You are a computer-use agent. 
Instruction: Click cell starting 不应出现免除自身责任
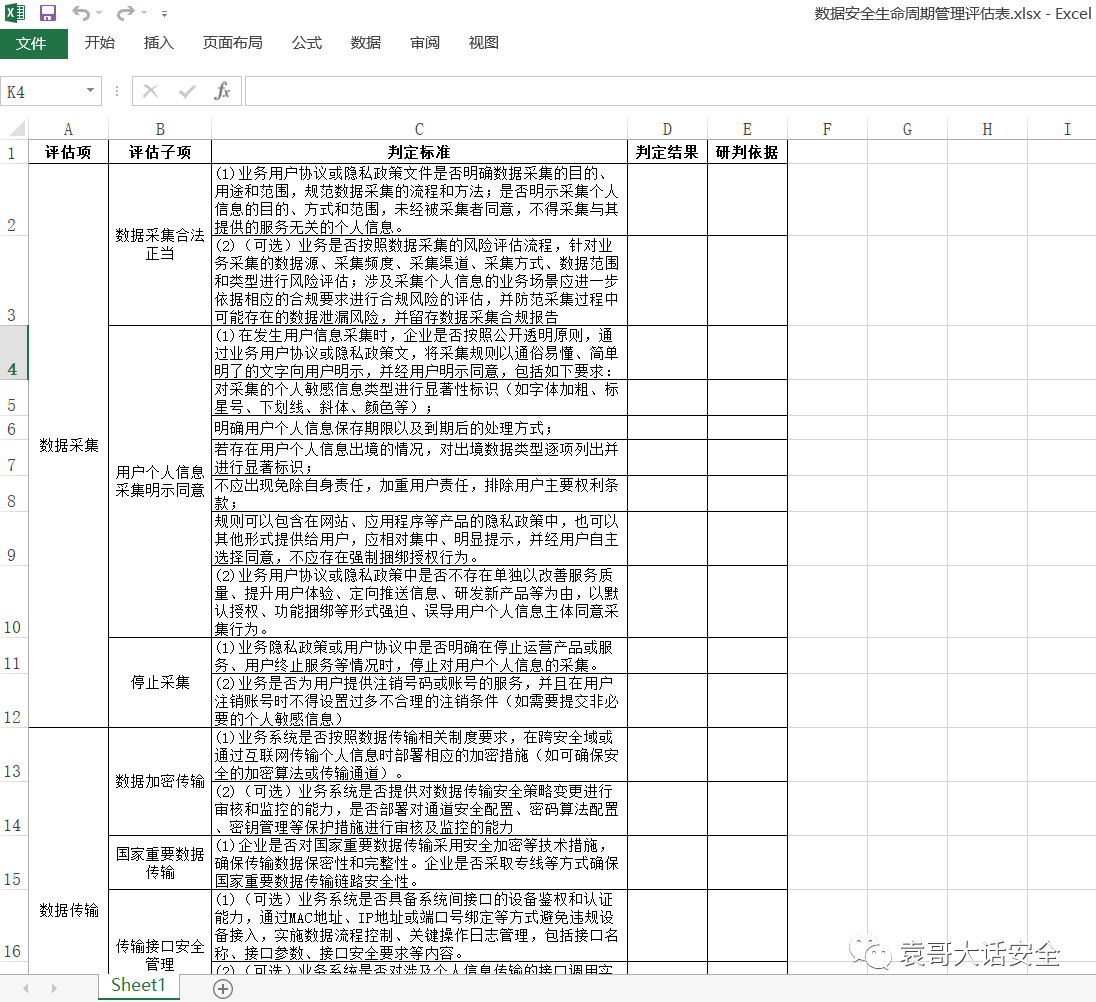point(419,493)
